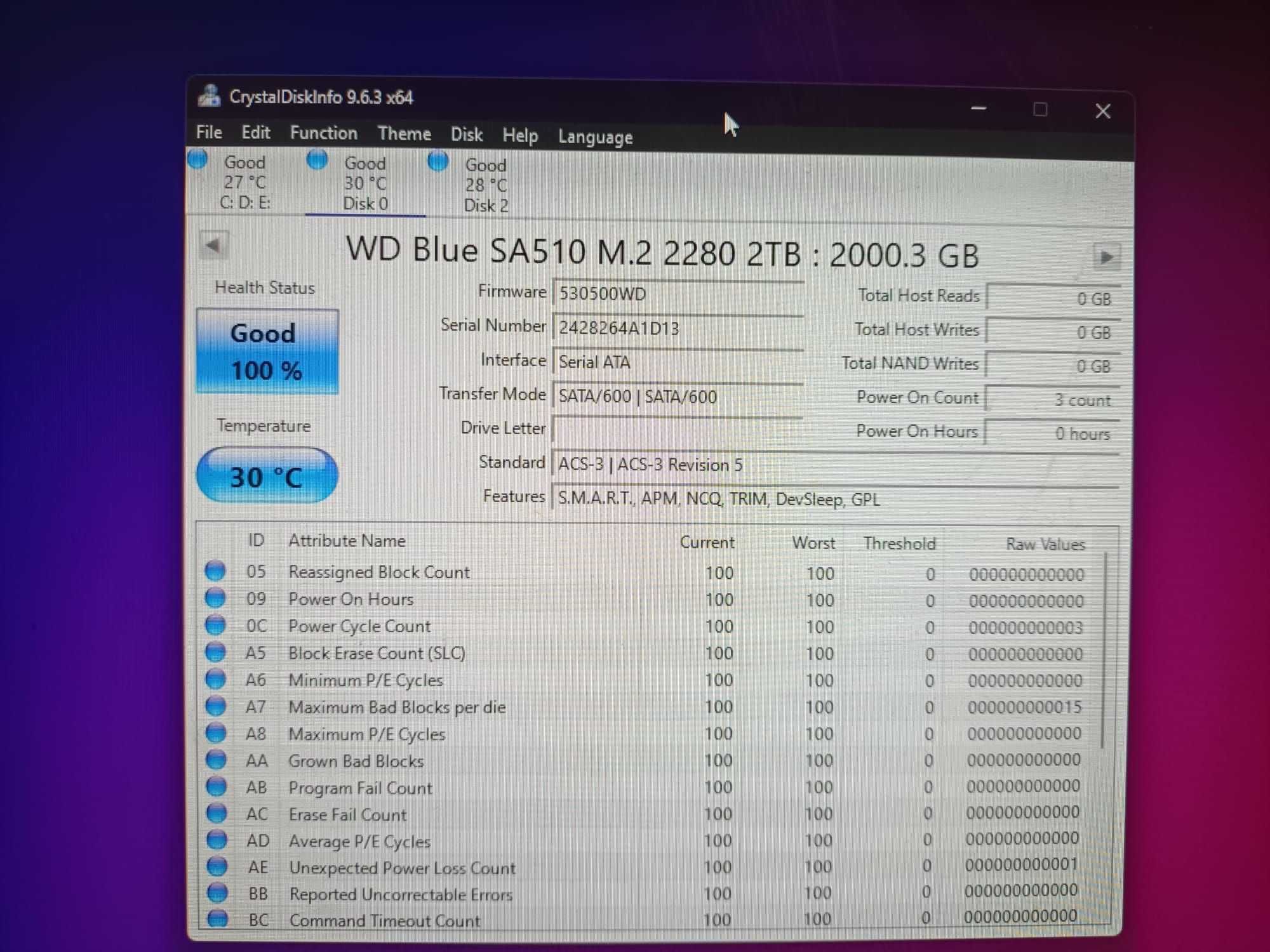Screen dimensions: 1270x952
Task: Click the Interface field Serial ATA
Action: point(678,362)
